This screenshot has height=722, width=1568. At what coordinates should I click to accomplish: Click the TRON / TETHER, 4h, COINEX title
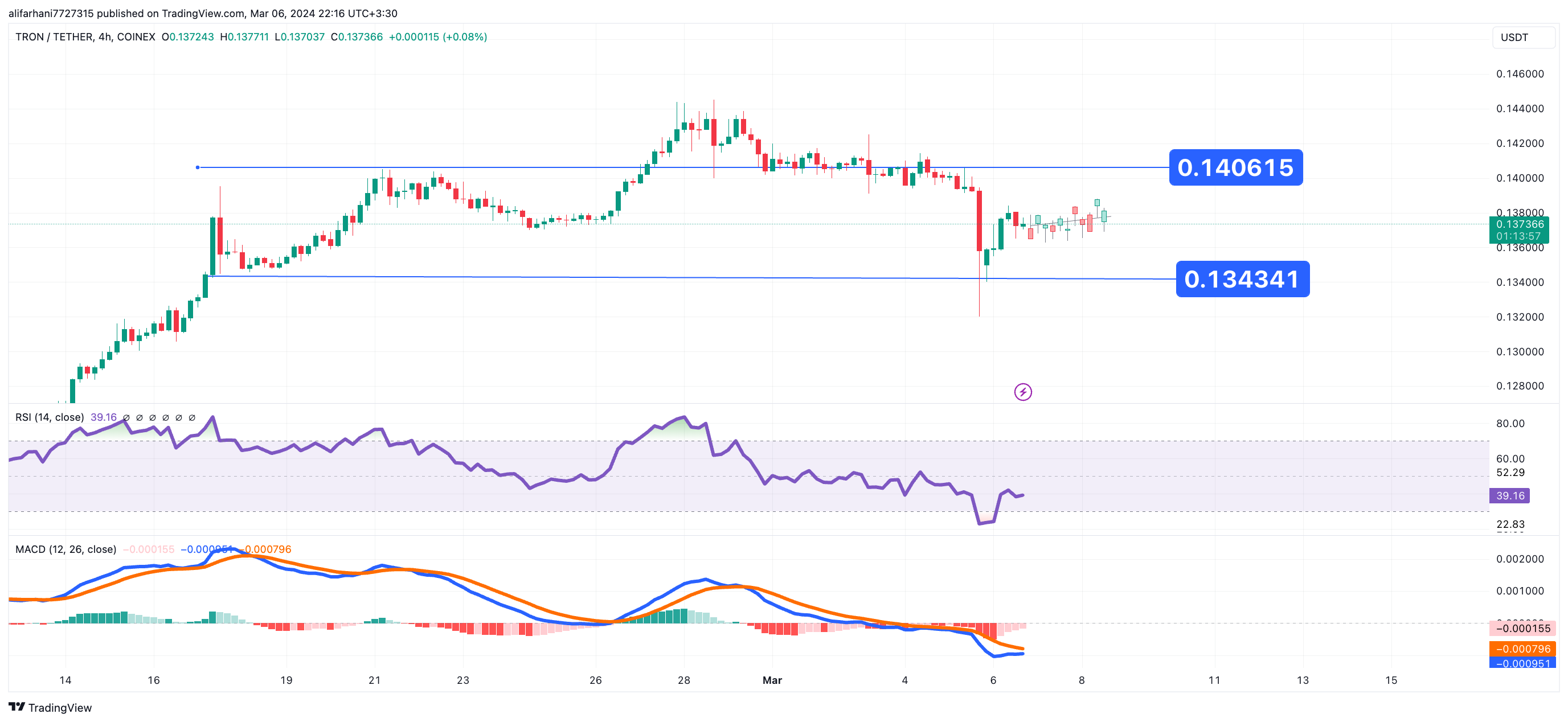85,37
